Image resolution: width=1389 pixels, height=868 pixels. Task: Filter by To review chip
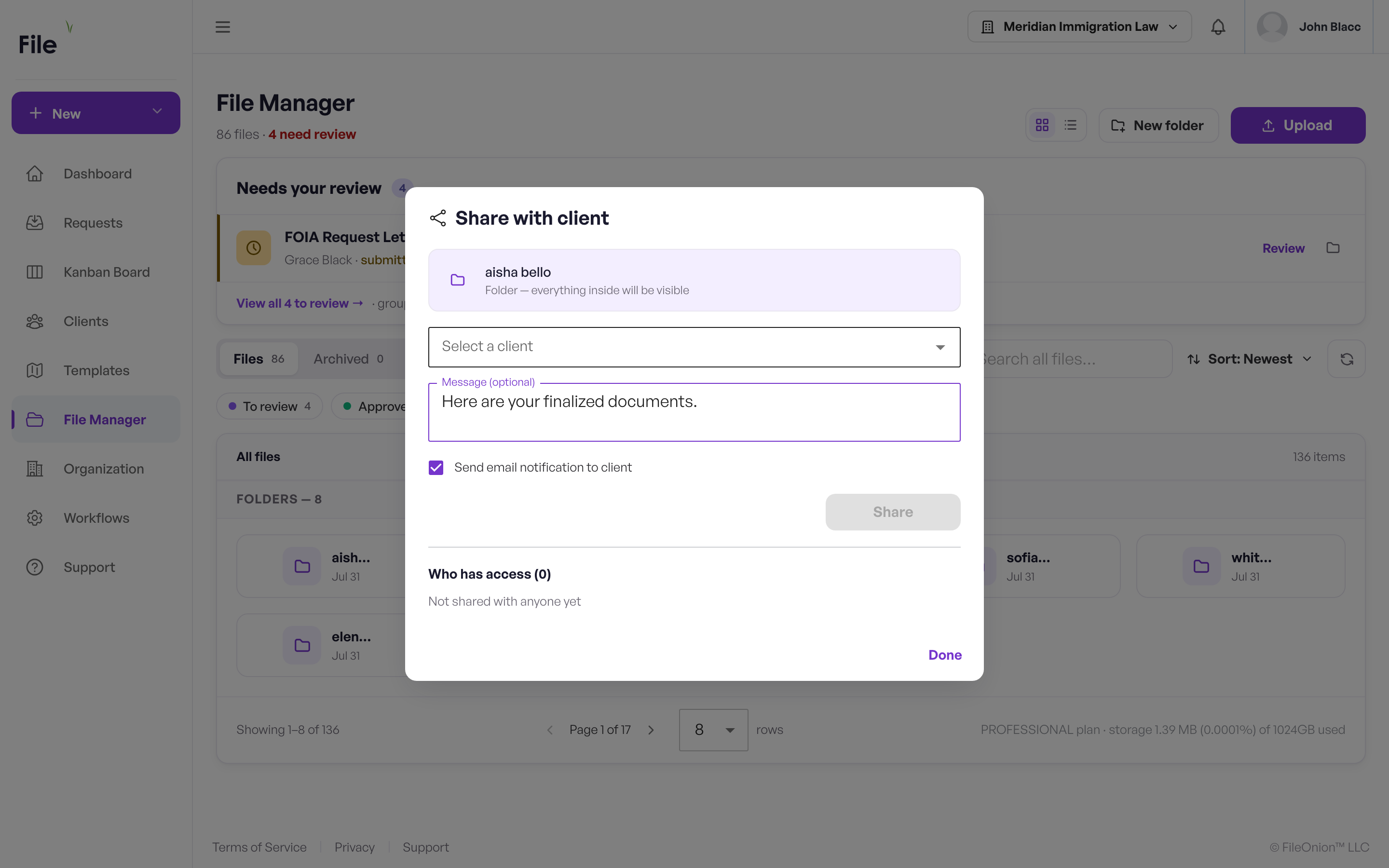(x=269, y=407)
